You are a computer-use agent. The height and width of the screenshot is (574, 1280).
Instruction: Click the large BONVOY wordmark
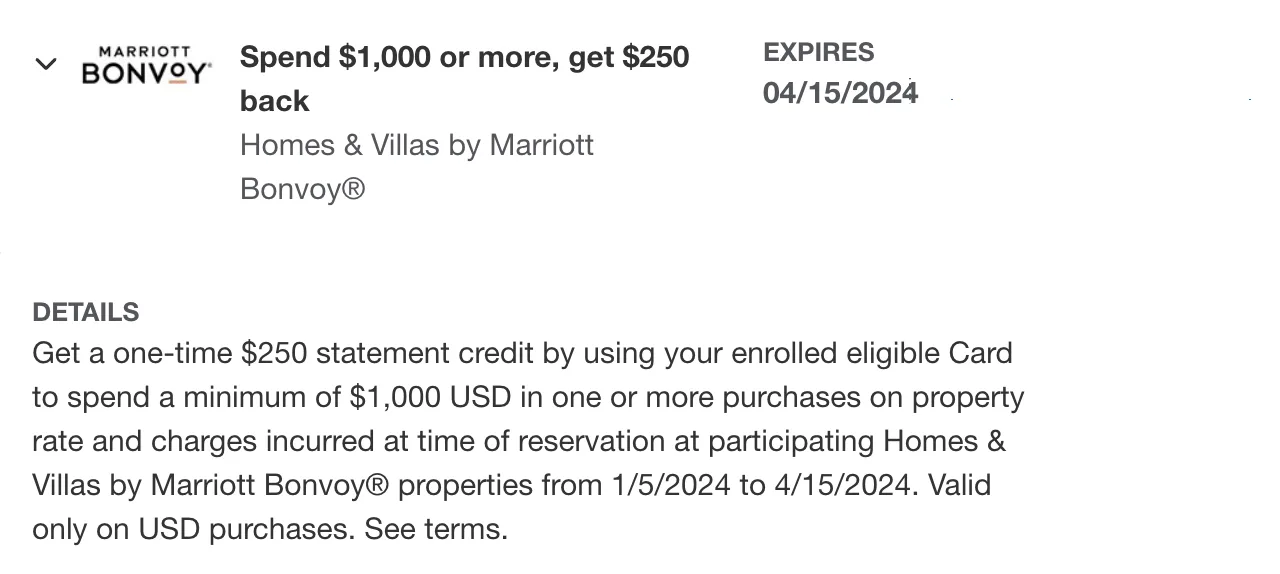click(x=146, y=74)
